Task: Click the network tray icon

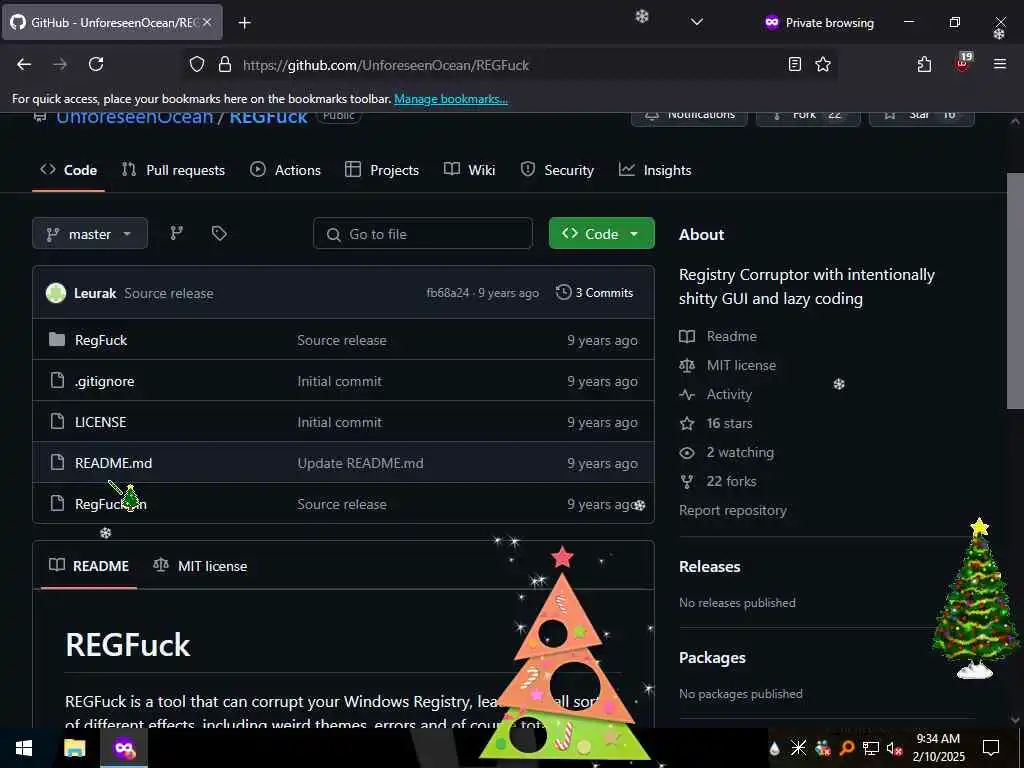Action: (870, 748)
